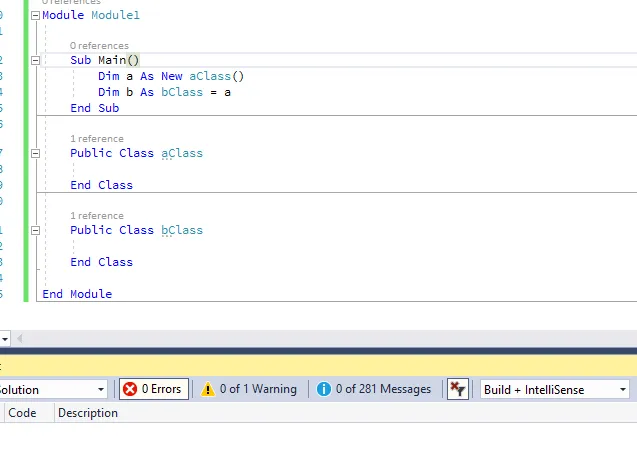Click the yellow warning triangle icon
This screenshot has height=453, width=637.
208,389
